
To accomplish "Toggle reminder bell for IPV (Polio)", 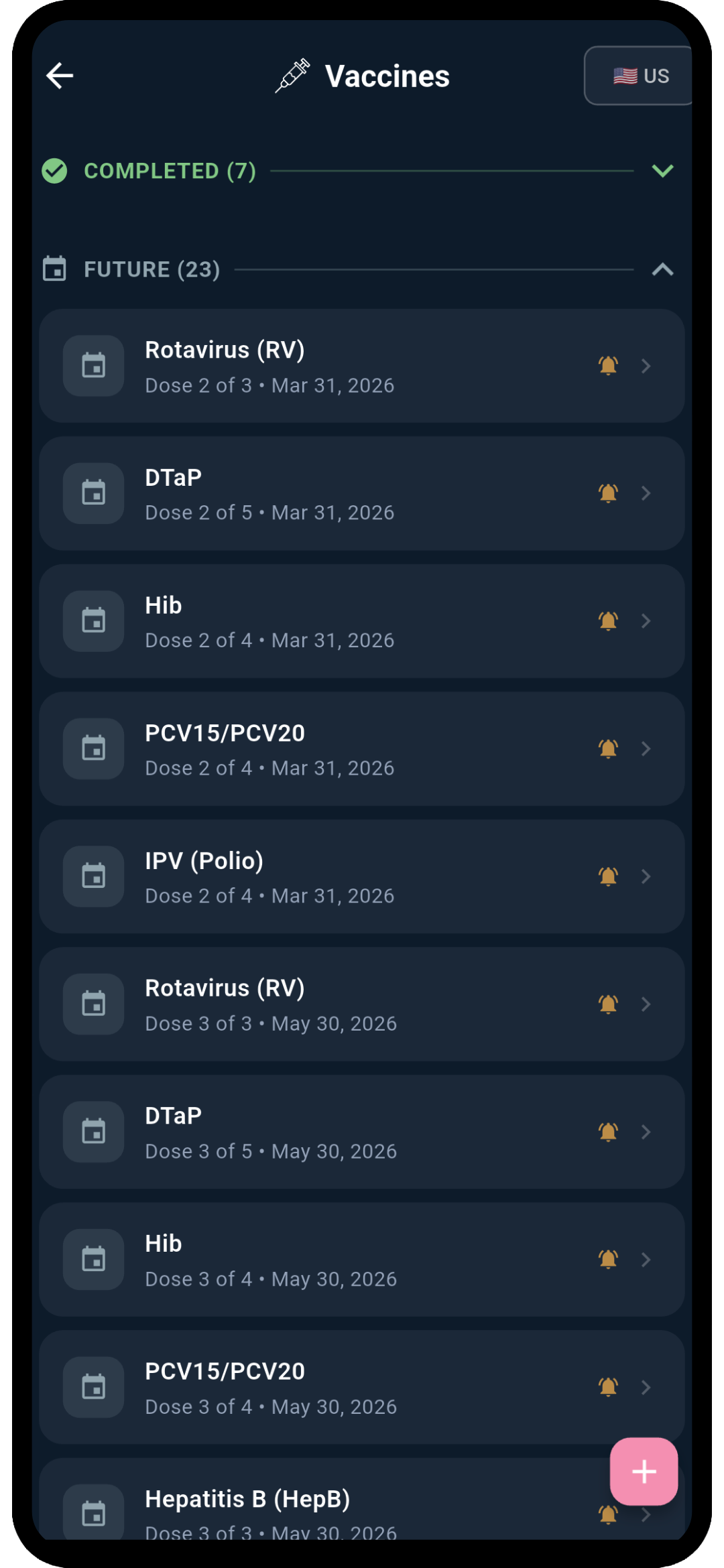I will click(608, 876).
